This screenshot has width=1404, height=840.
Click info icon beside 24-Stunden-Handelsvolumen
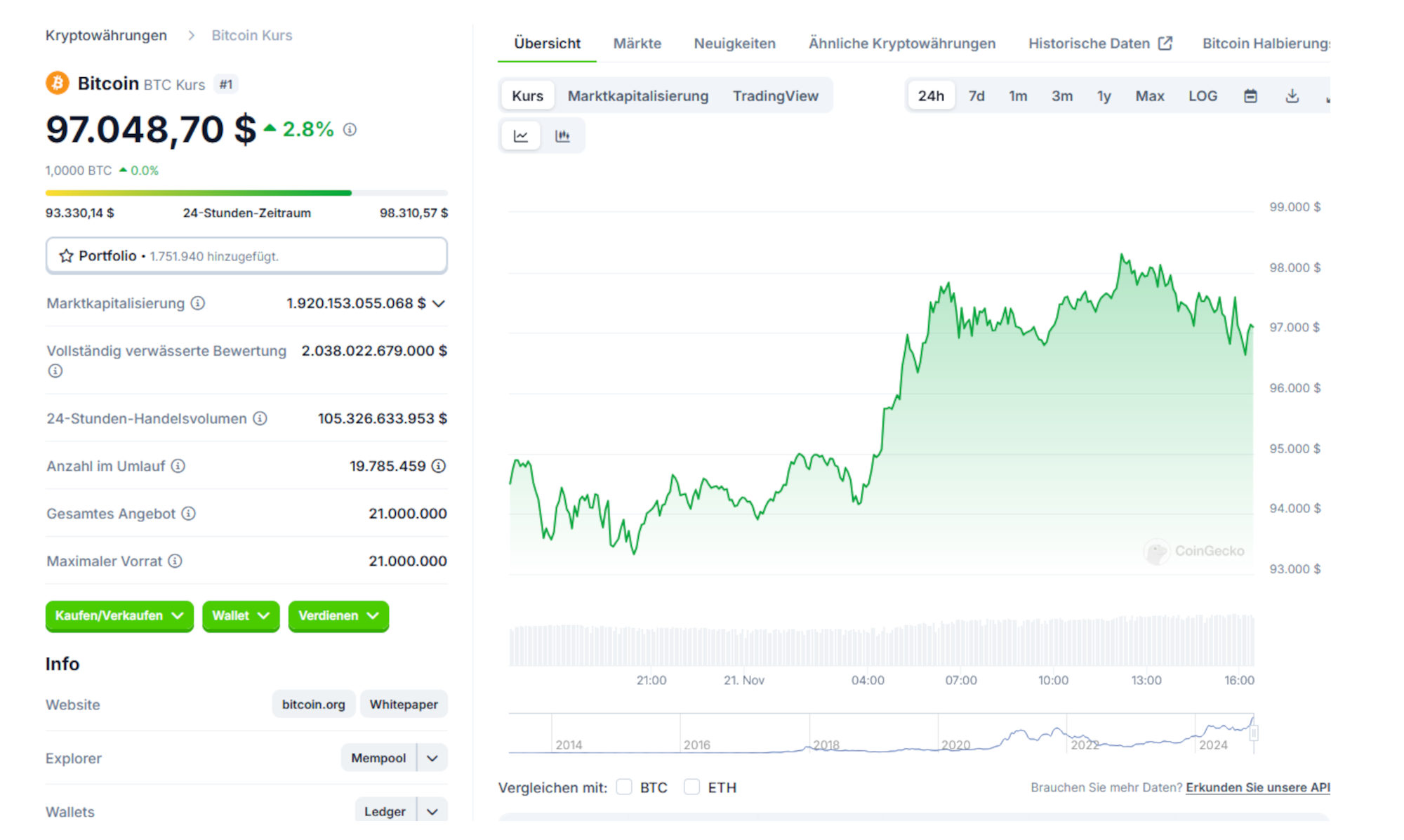click(260, 419)
